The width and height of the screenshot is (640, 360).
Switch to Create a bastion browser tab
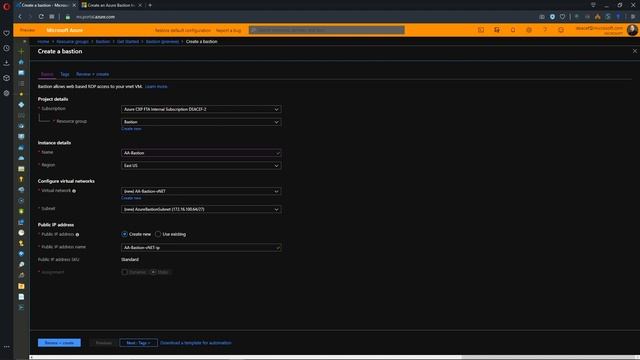pyautogui.click(x=45, y=5)
